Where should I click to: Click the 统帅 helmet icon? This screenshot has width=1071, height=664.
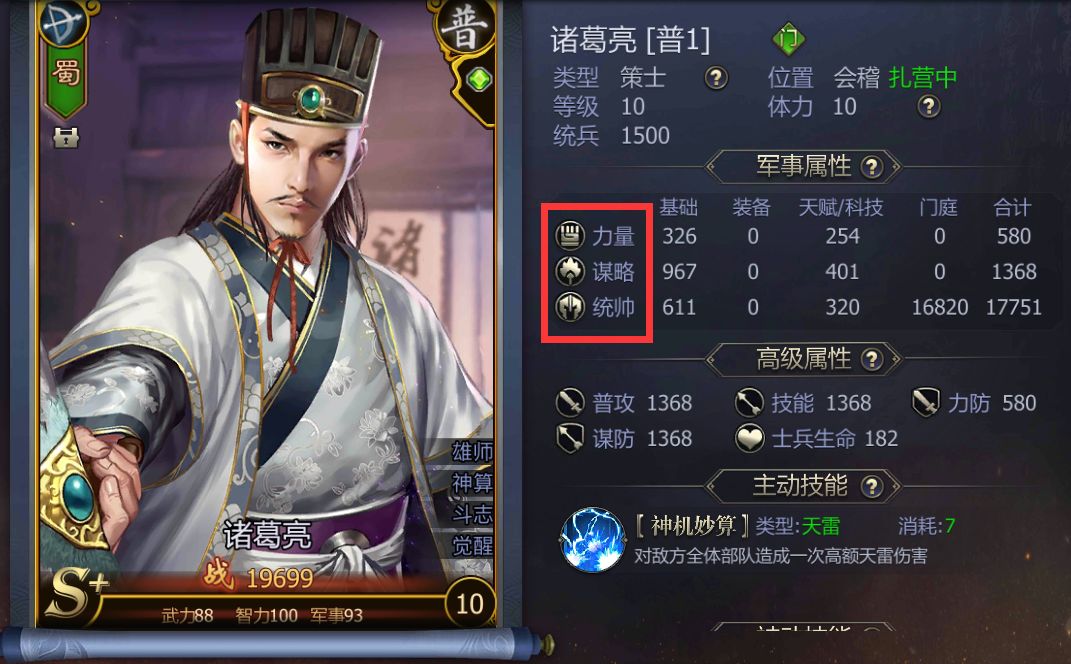click(x=569, y=307)
